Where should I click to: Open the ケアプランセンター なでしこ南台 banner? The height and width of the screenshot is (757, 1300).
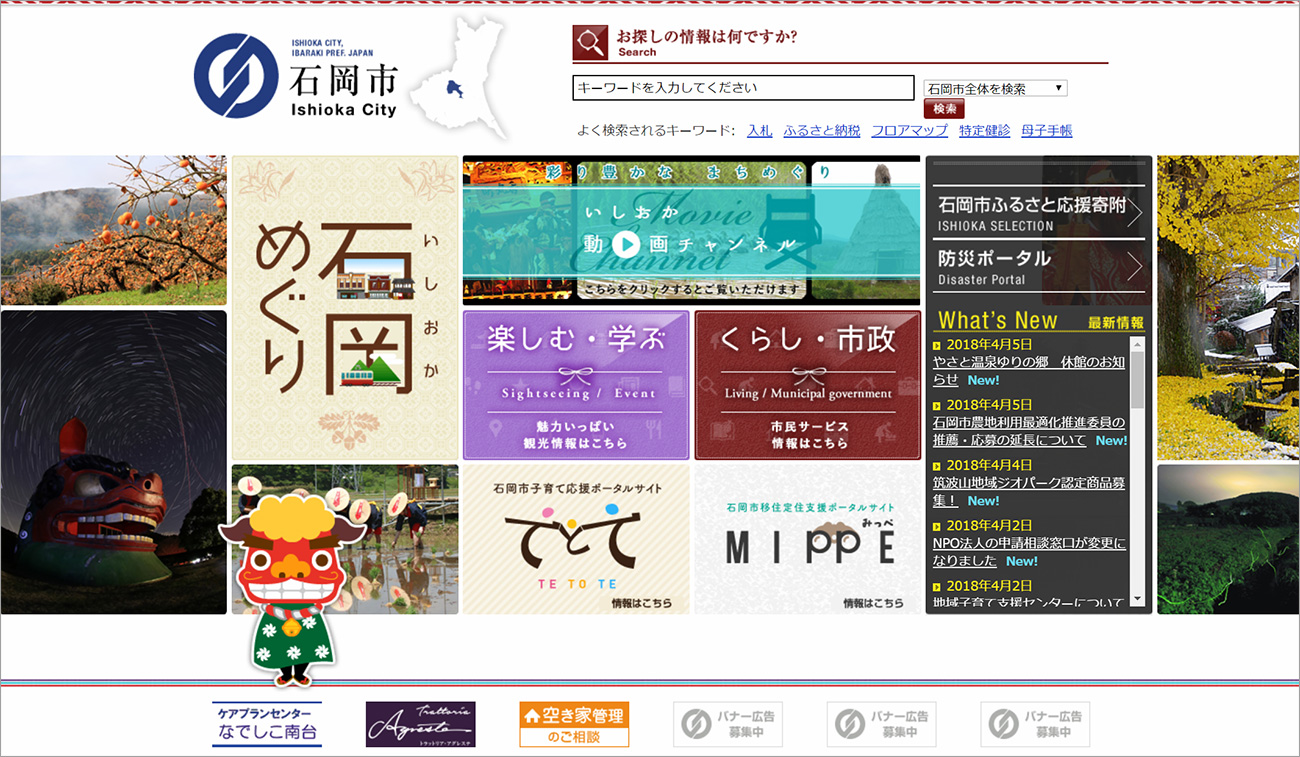(267, 724)
